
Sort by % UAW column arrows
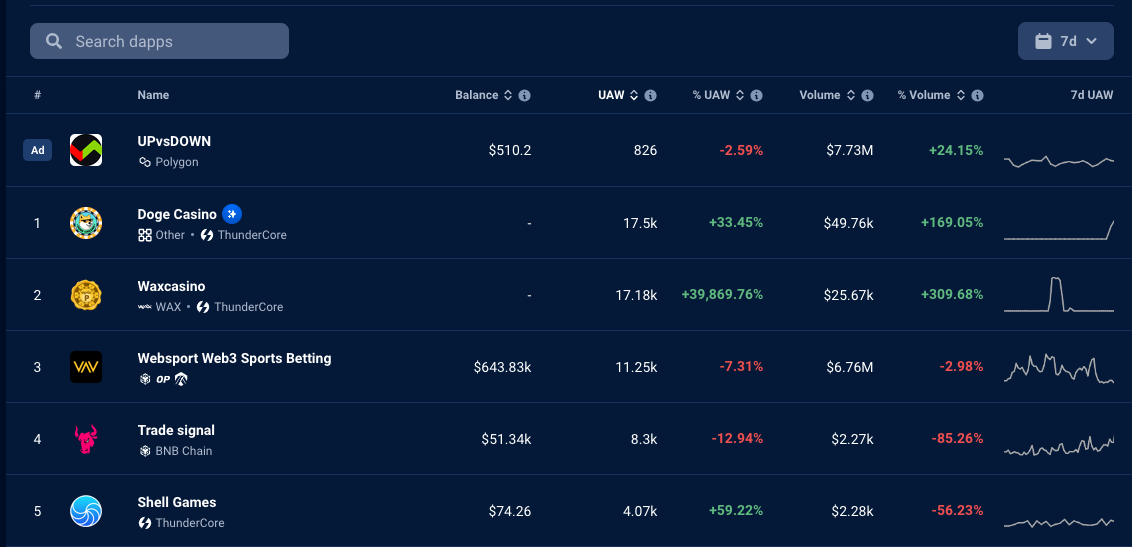[x=740, y=95]
